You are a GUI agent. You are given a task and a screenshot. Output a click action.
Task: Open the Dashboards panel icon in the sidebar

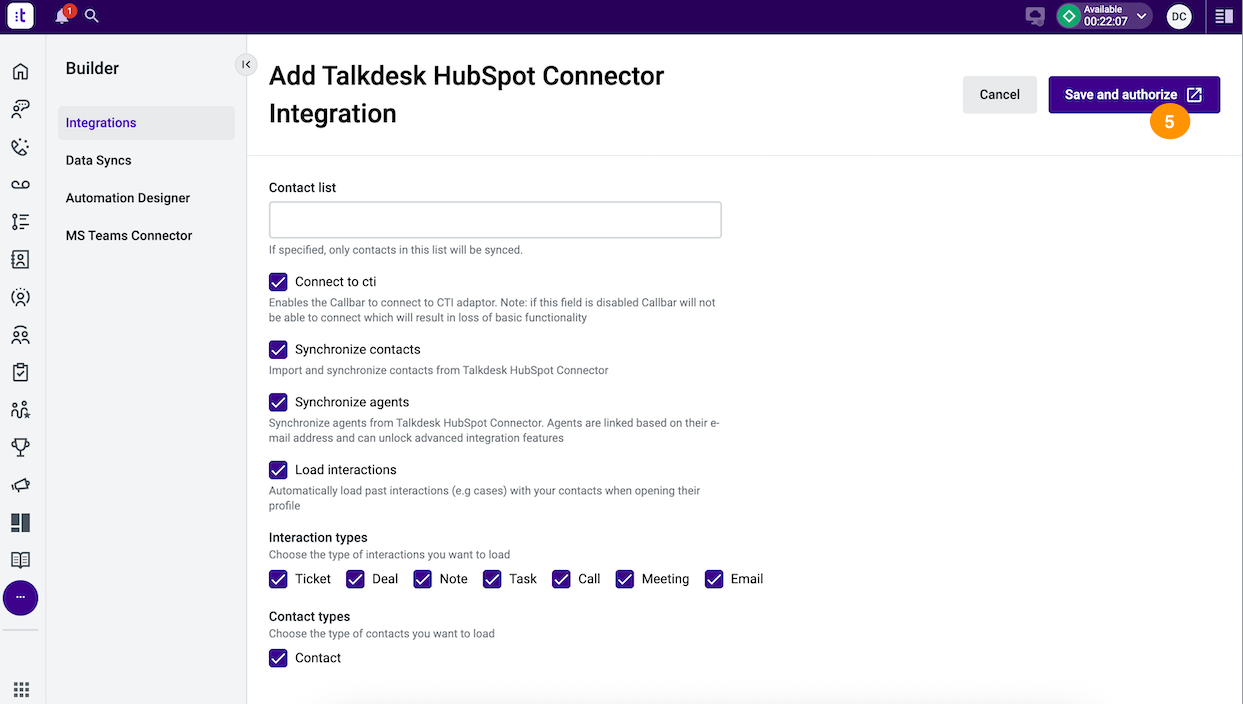[x=20, y=522]
